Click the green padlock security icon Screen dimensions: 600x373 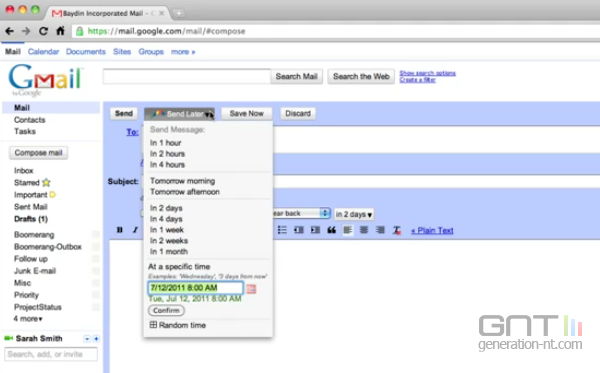coord(80,31)
